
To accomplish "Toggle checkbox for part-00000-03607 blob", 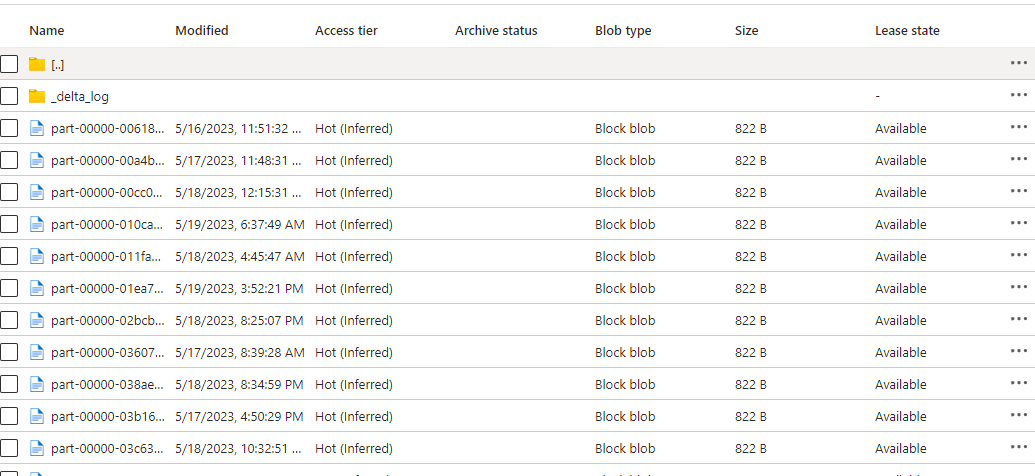I will pyautogui.click(x=9, y=352).
